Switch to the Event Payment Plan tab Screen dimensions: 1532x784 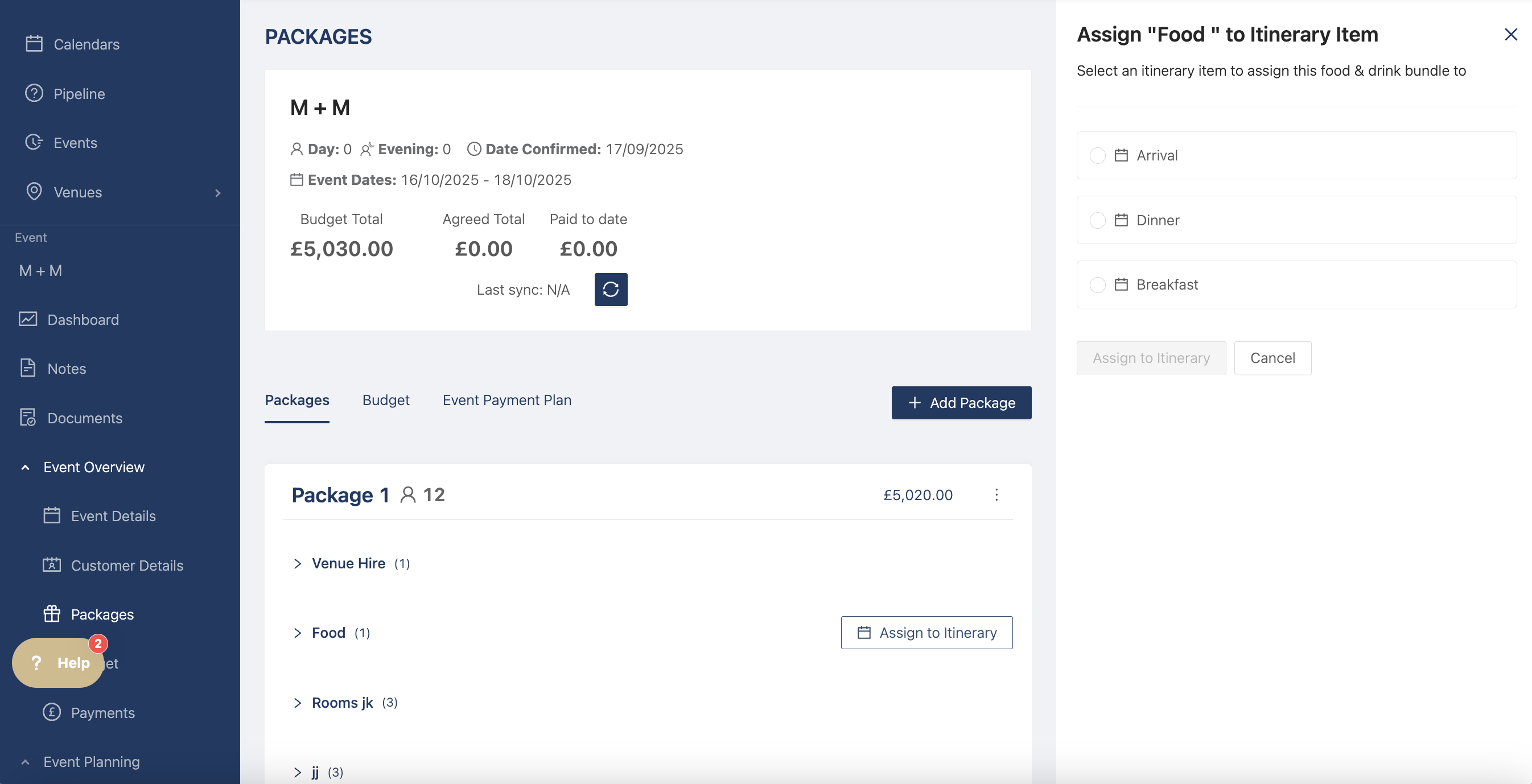(x=506, y=400)
